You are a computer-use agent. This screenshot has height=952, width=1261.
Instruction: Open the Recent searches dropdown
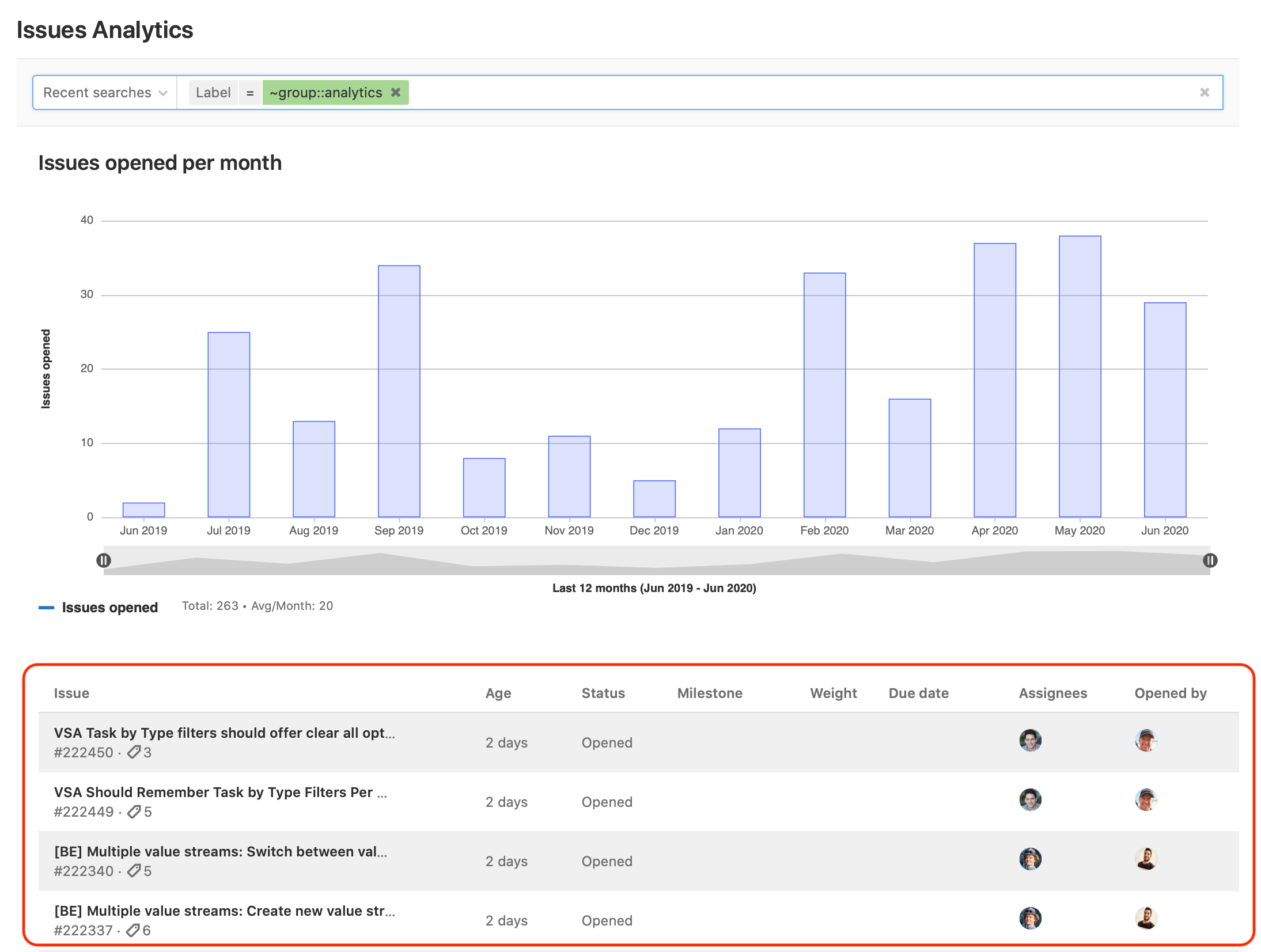click(x=105, y=92)
